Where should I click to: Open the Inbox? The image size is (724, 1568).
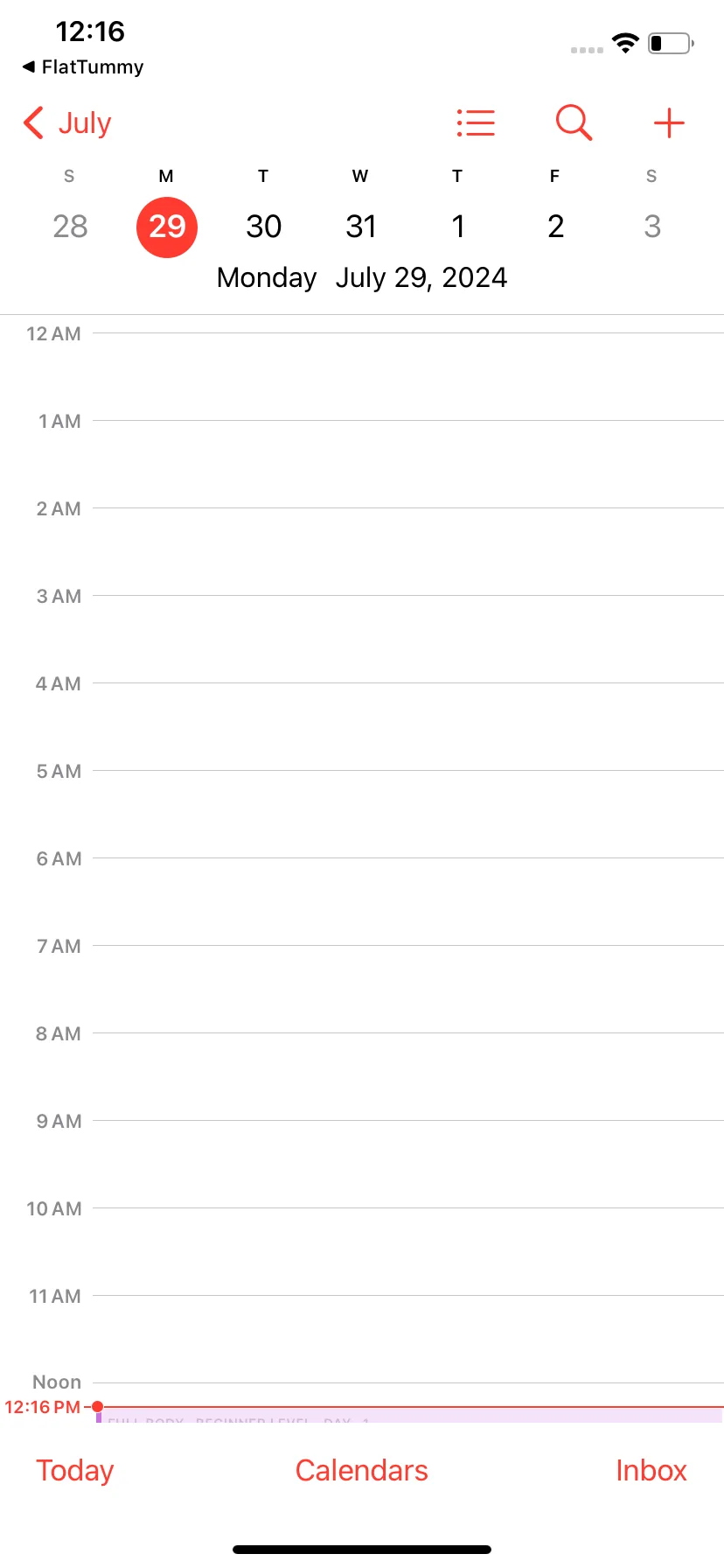651,1470
